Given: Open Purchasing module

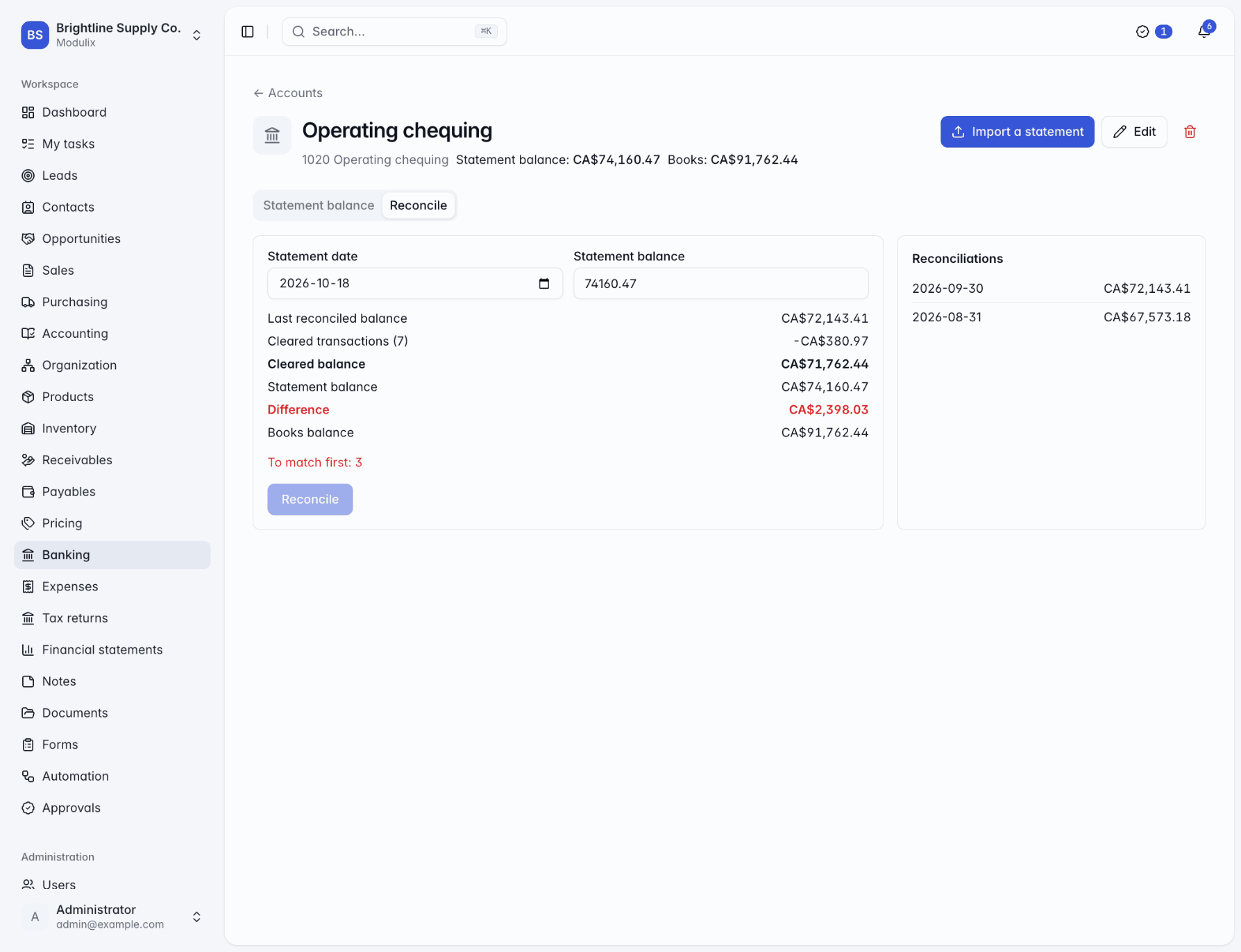Looking at the screenshot, I should click(112, 302).
